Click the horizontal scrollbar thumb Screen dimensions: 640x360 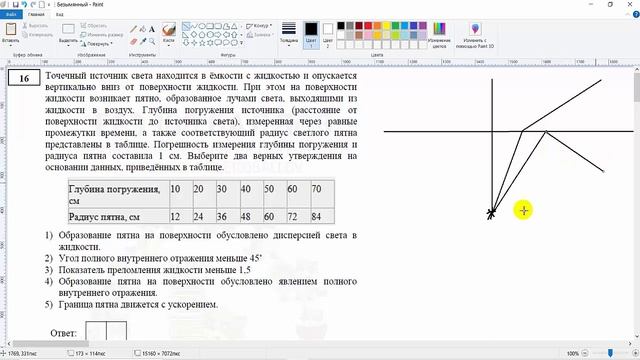[51, 344]
